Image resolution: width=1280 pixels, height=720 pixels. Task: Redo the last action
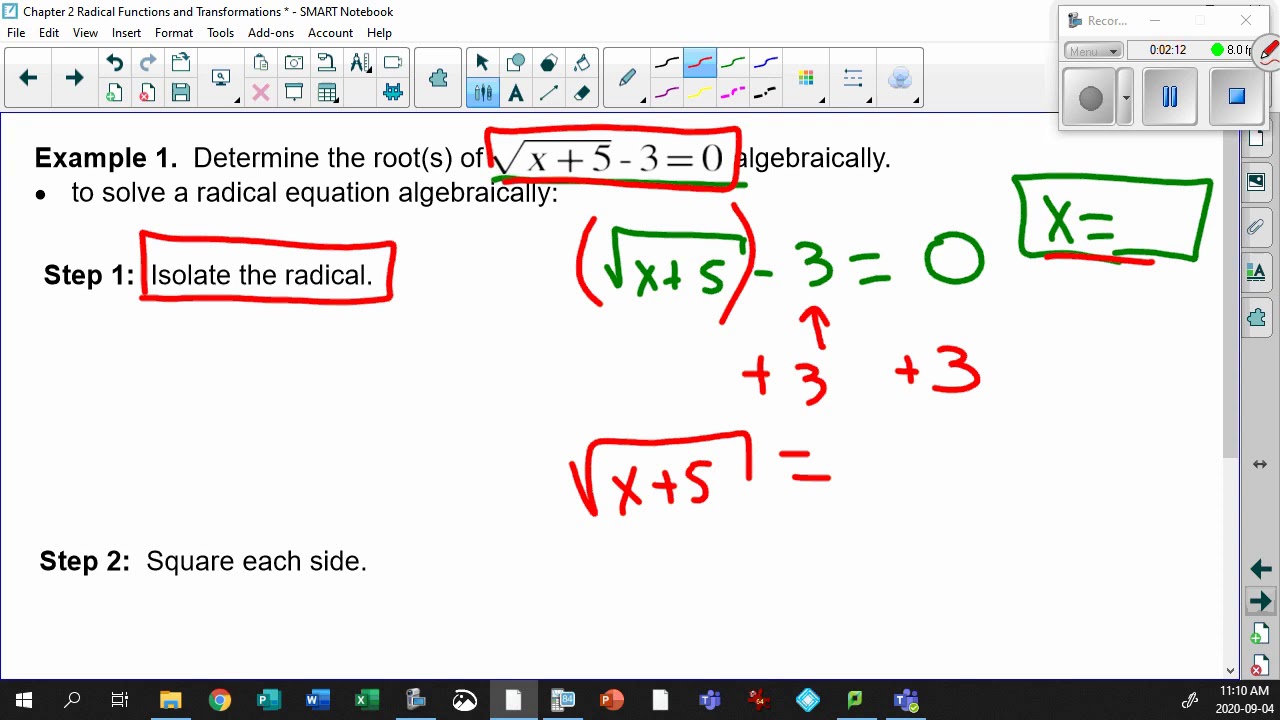[147, 63]
